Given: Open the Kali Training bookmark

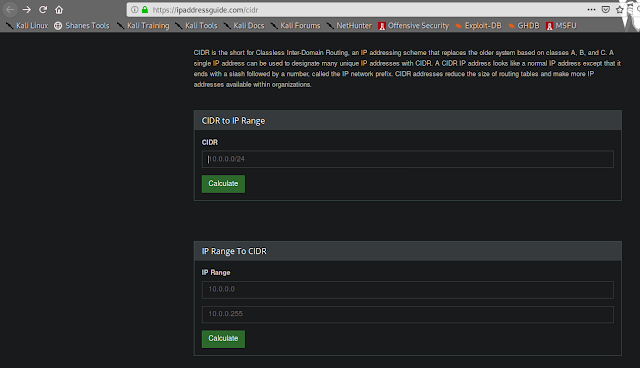Looking at the screenshot, I should coord(143,26).
